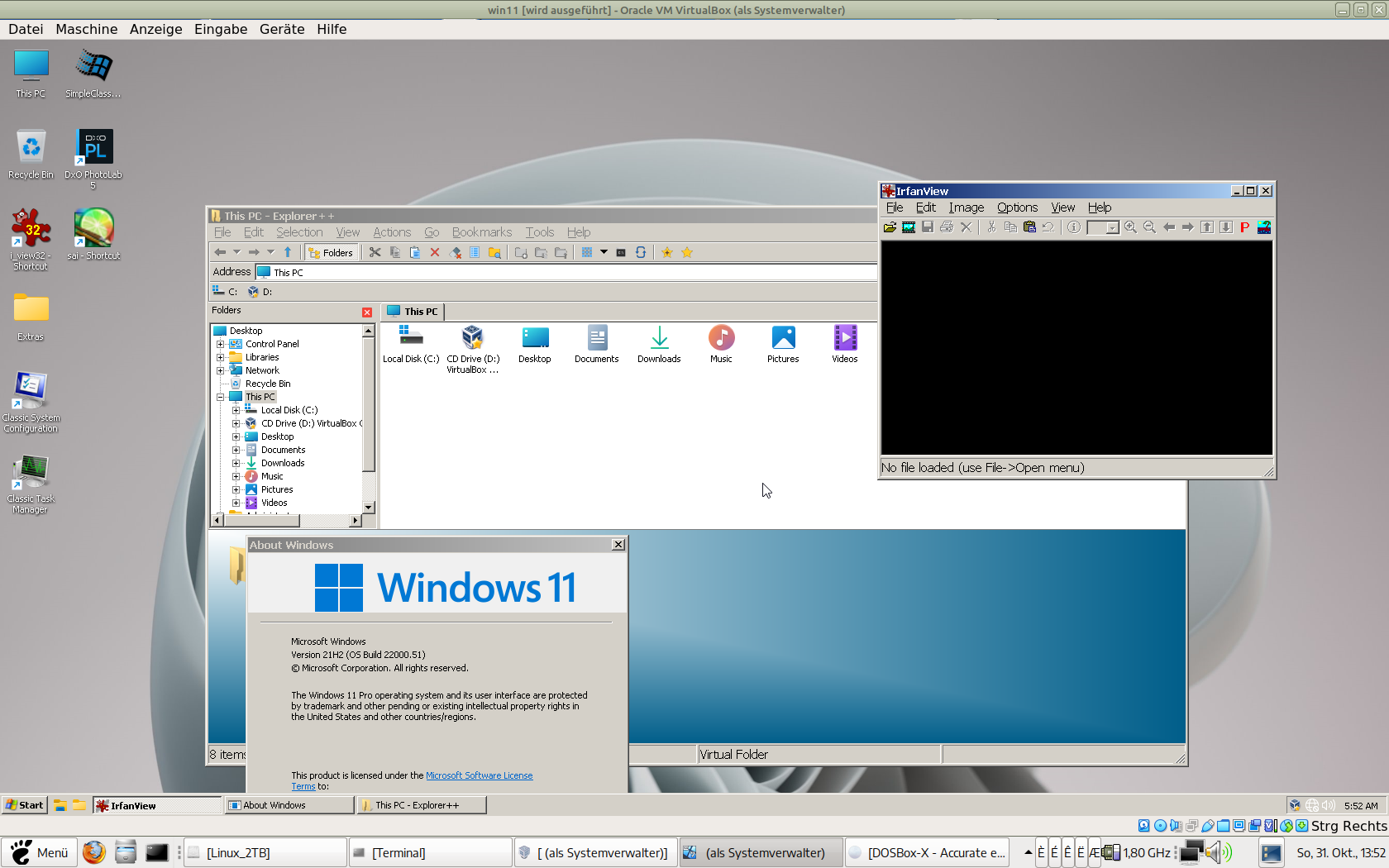
Task: Collapse the This PC tree node
Action: [x=221, y=397]
